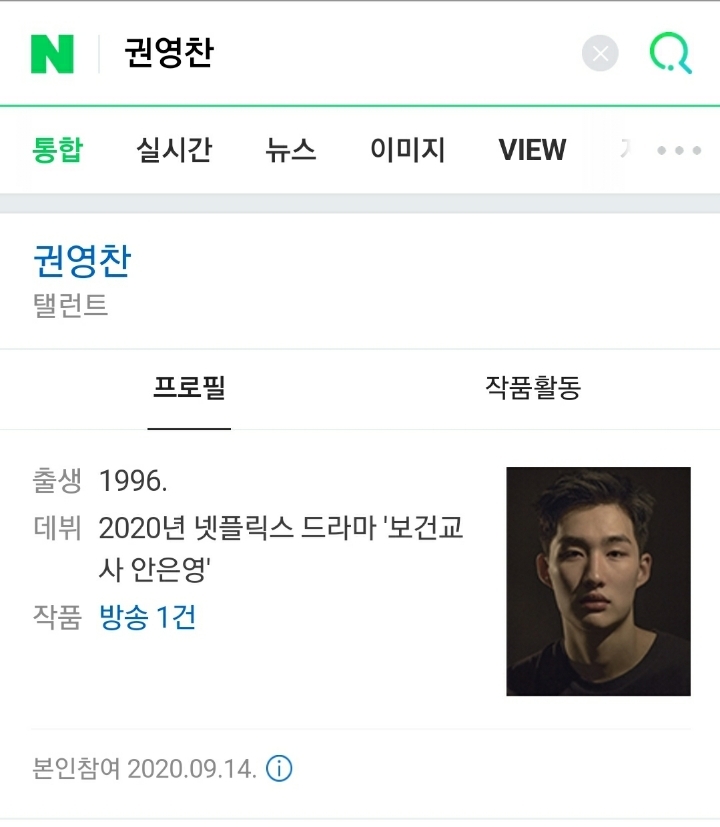Click the blue 권영찬 name heading
The height and width of the screenshot is (827, 720).
tap(82, 262)
